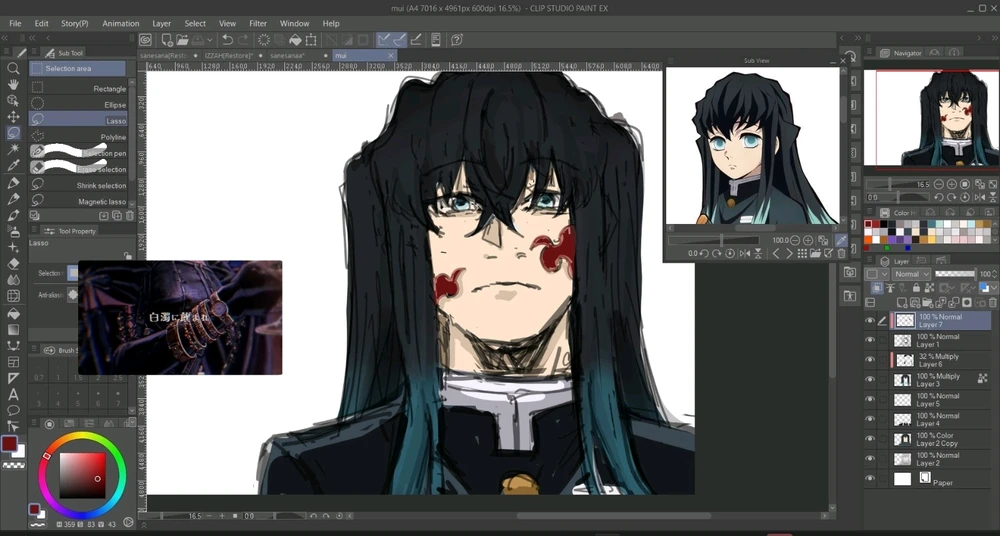Click the dark red foreground color swatch
1000x536 pixels.
tap(9, 444)
